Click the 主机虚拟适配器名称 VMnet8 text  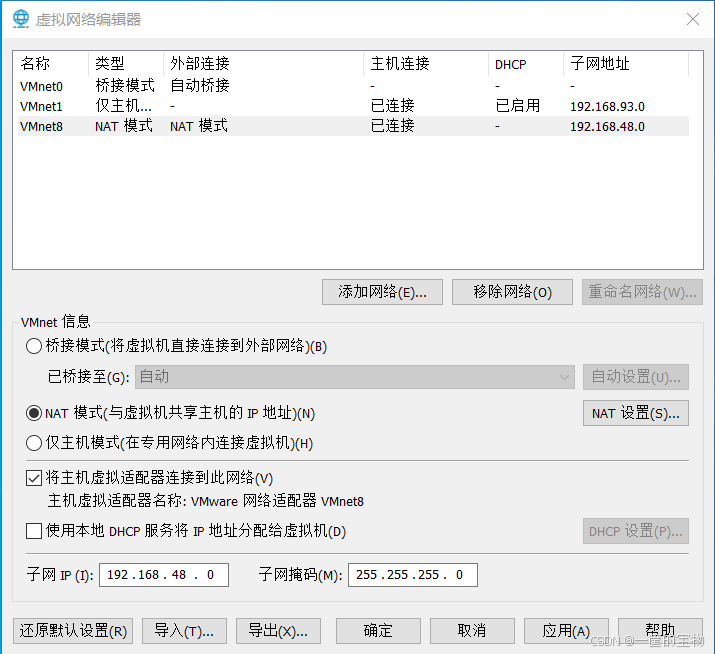[206, 501]
